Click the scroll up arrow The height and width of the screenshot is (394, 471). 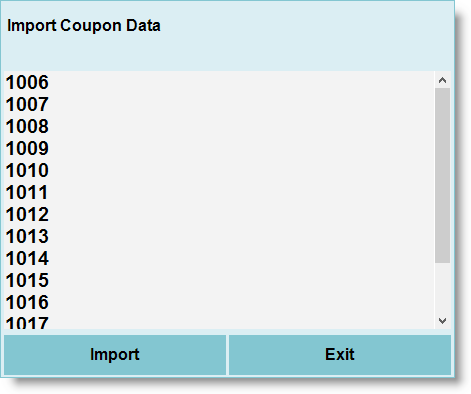(442, 80)
